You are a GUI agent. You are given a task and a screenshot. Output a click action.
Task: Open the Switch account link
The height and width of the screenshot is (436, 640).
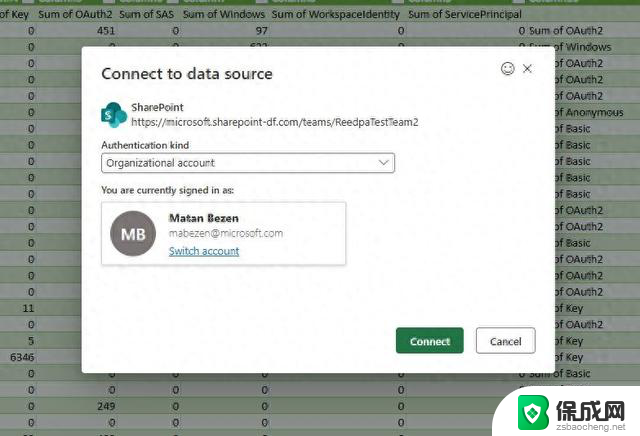204,251
